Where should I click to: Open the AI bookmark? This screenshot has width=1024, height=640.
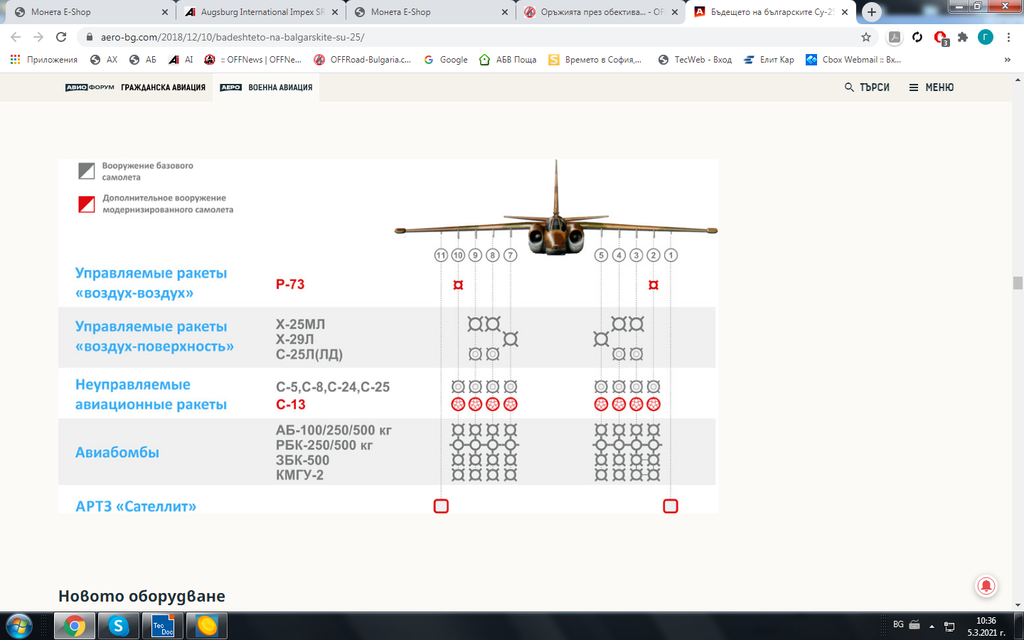click(181, 59)
